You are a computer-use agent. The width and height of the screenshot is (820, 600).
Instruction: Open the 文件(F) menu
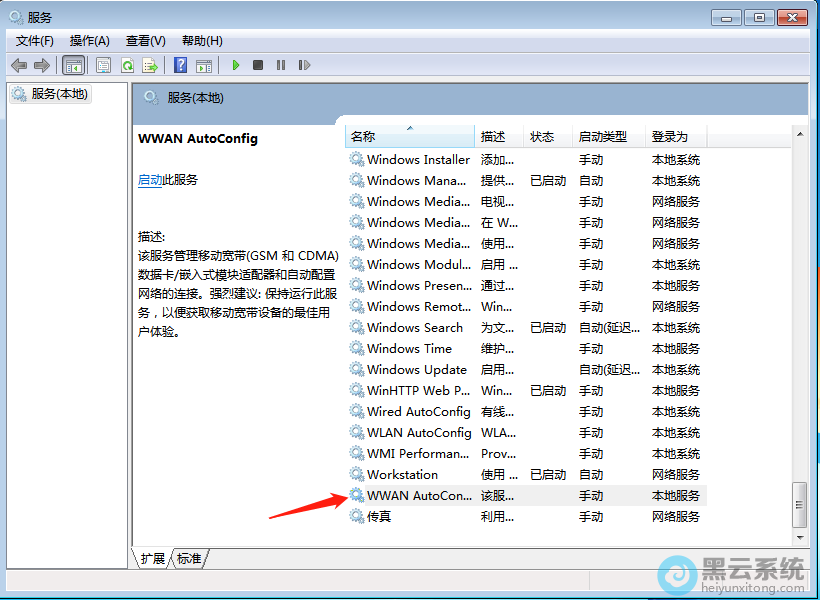(35, 41)
